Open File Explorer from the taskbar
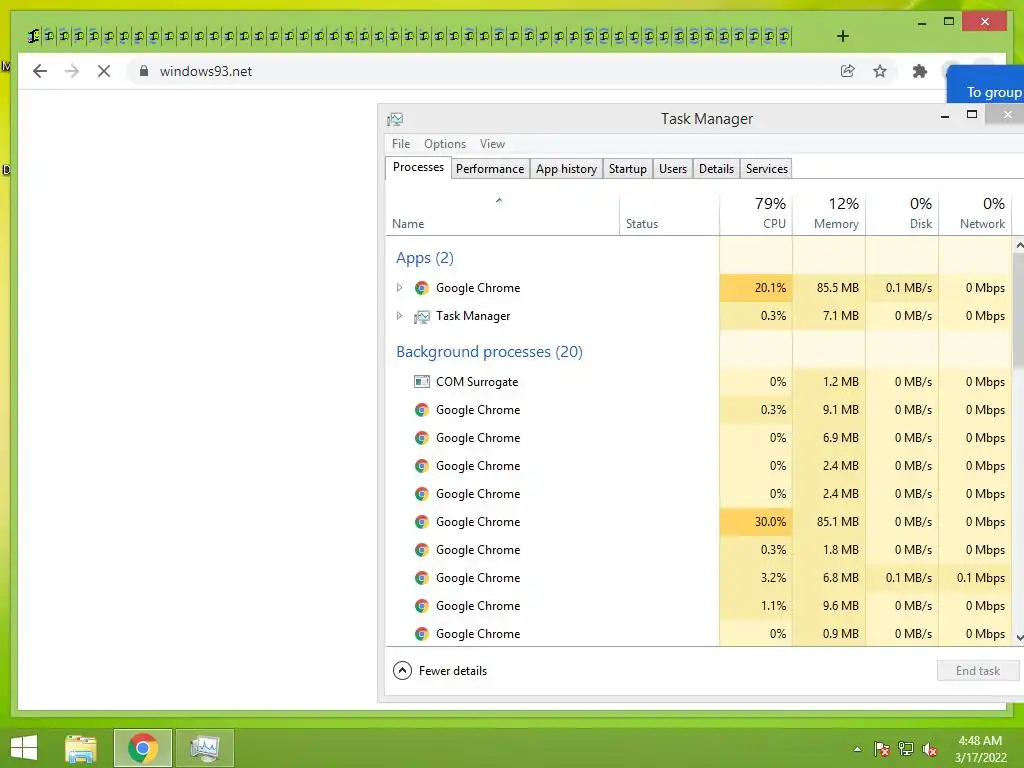This screenshot has height=768, width=1024. point(81,748)
